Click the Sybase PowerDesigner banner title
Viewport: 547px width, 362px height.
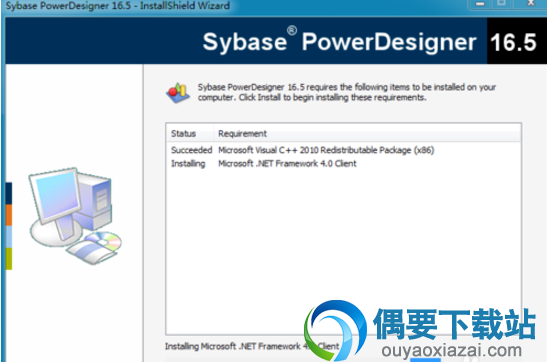(x=339, y=42)
